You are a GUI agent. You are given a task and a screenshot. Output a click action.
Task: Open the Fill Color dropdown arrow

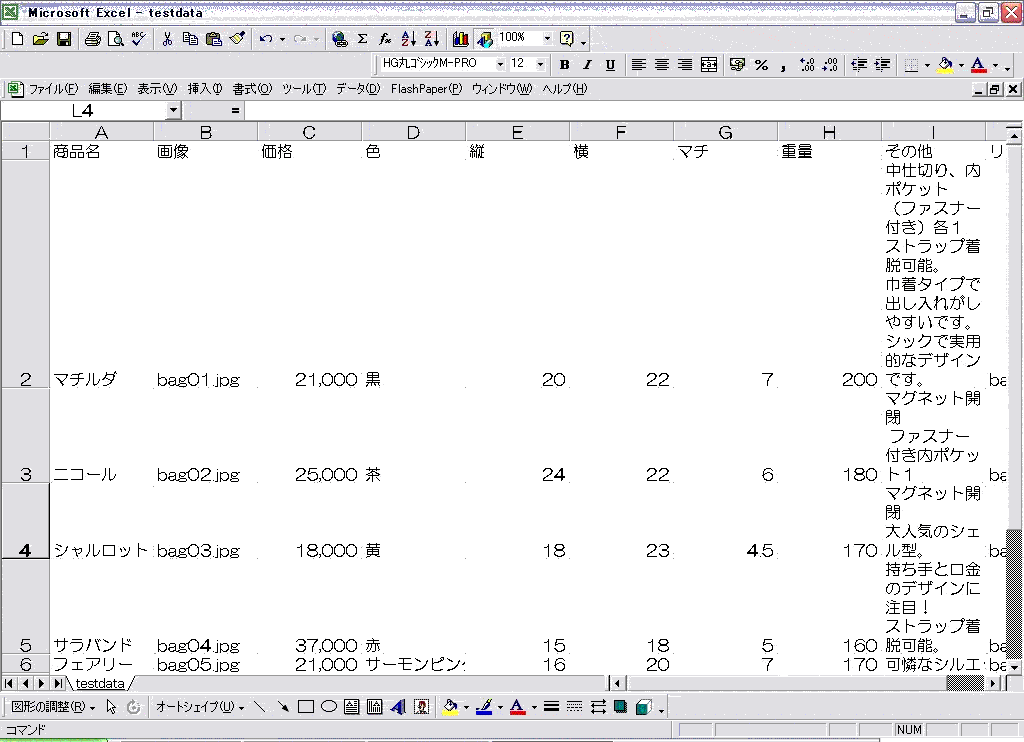click(x=961, y=65)
